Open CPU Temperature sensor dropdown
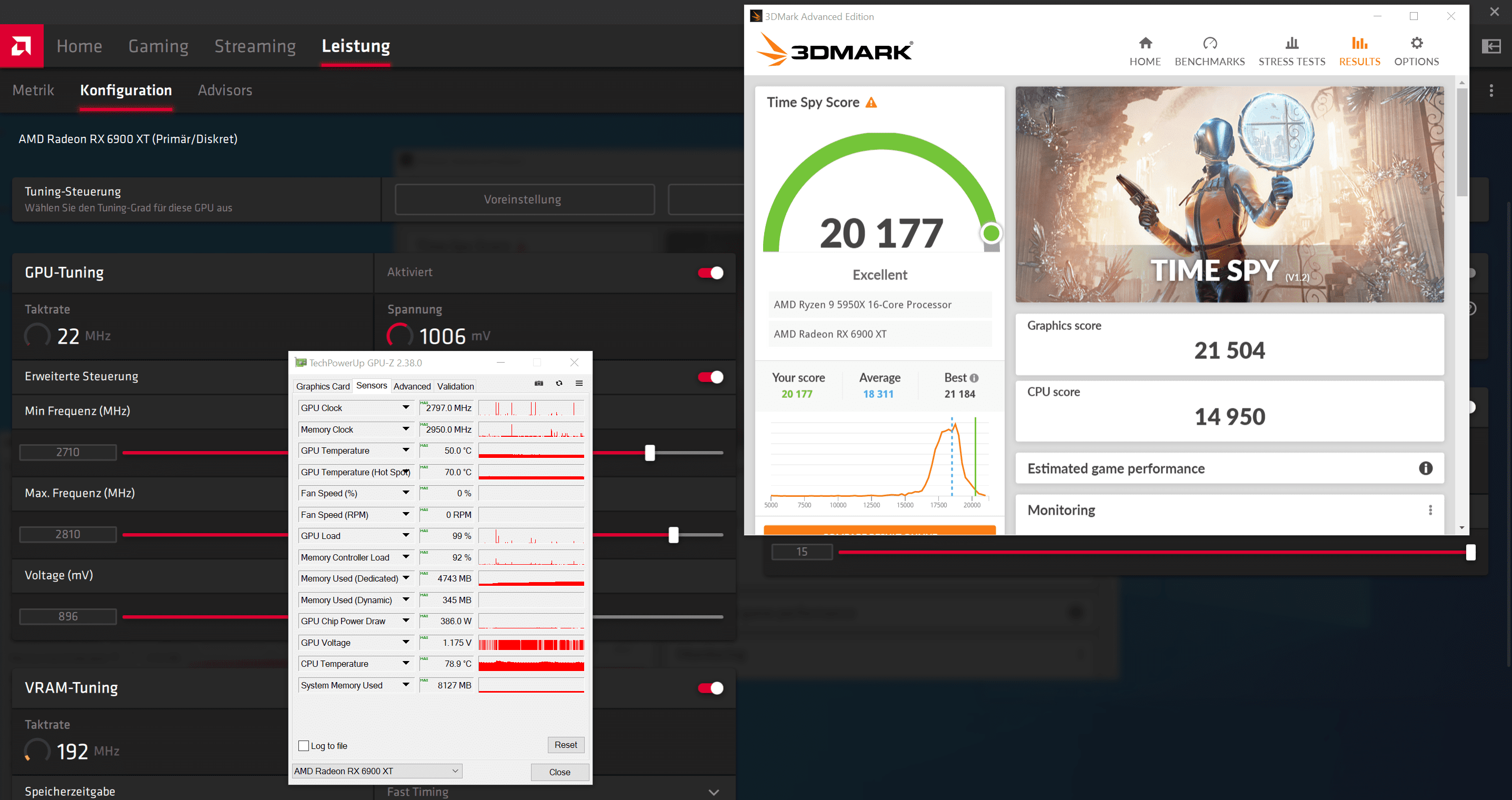 (x=406, y=663)
